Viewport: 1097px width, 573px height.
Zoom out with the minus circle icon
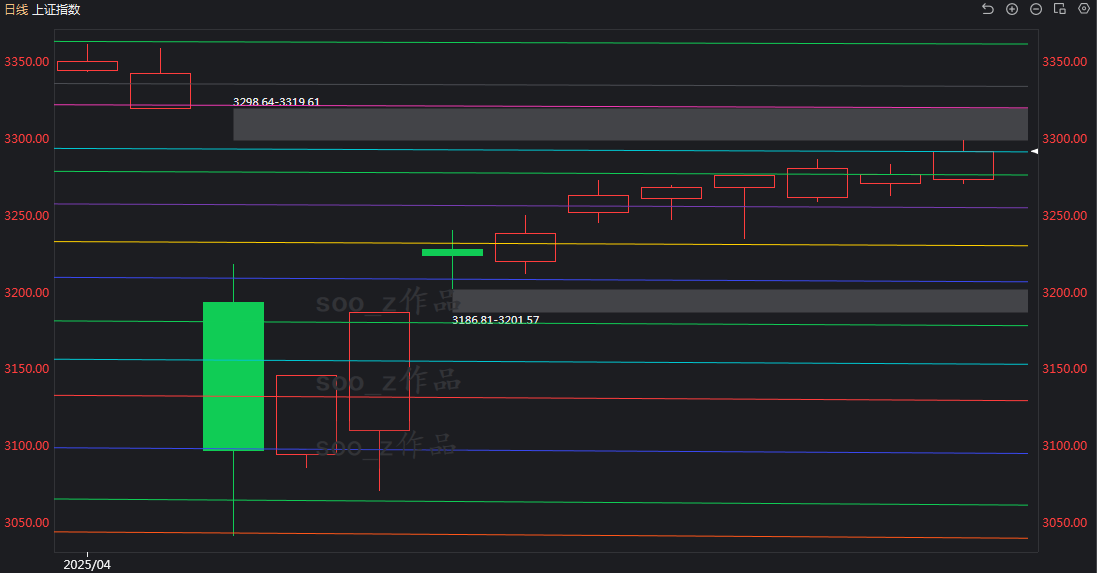1036,9
